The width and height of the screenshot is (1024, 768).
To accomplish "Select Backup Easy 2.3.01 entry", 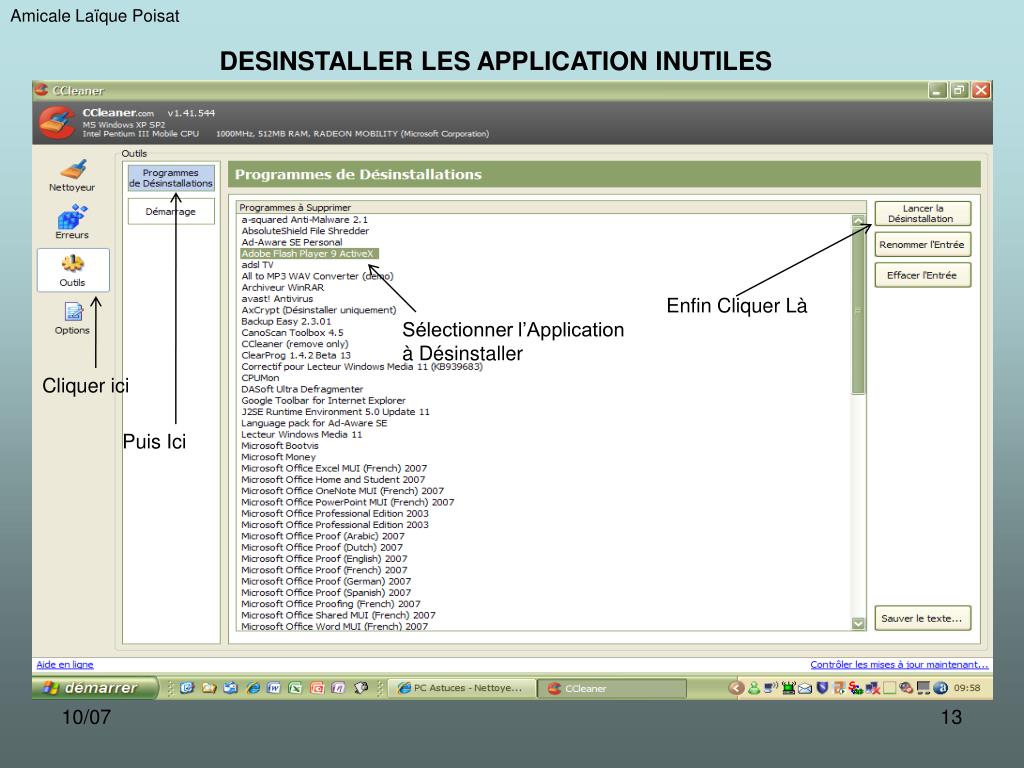I will [x=286, y=321].
